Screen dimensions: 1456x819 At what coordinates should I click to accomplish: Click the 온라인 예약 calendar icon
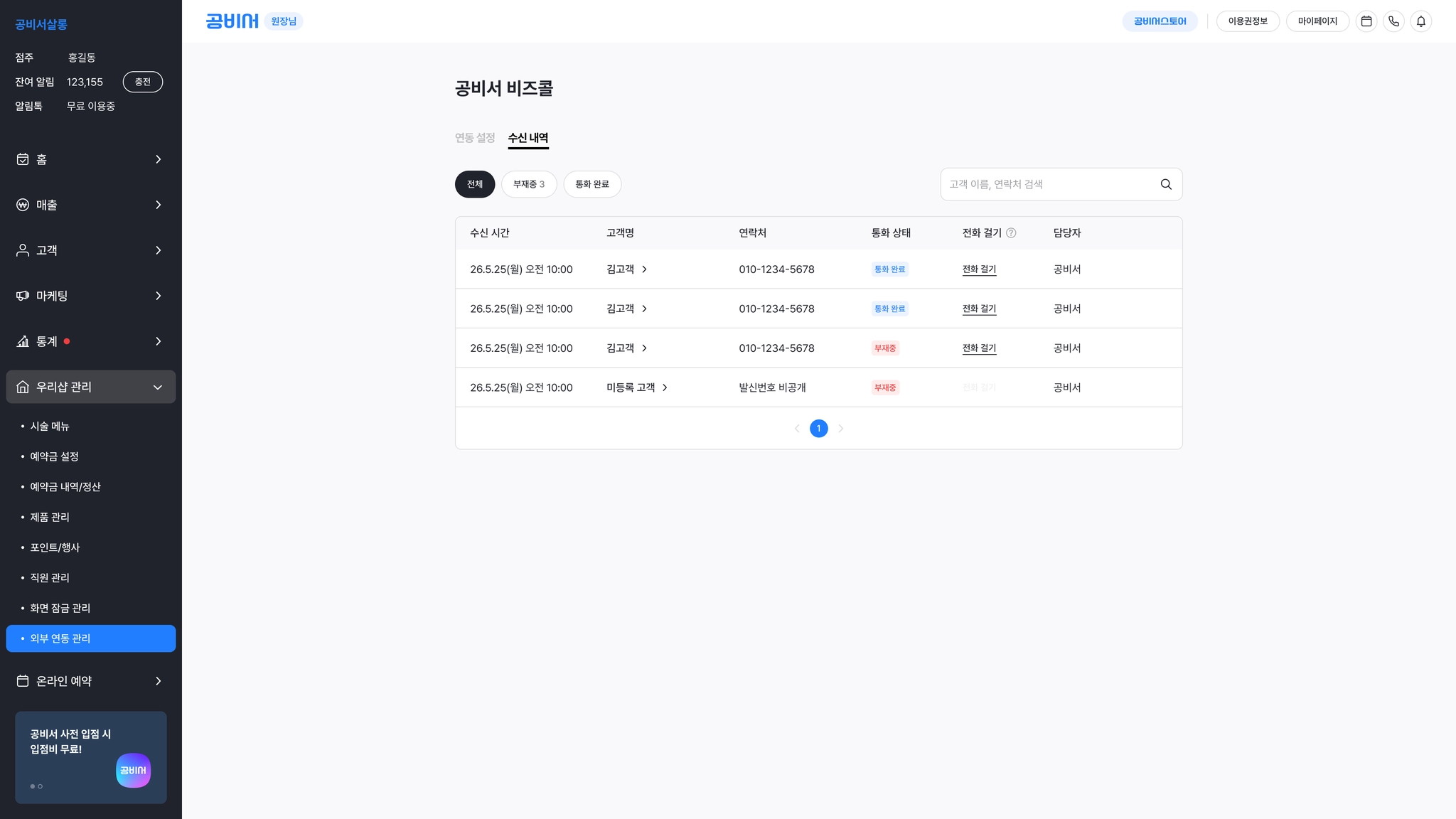23,681
